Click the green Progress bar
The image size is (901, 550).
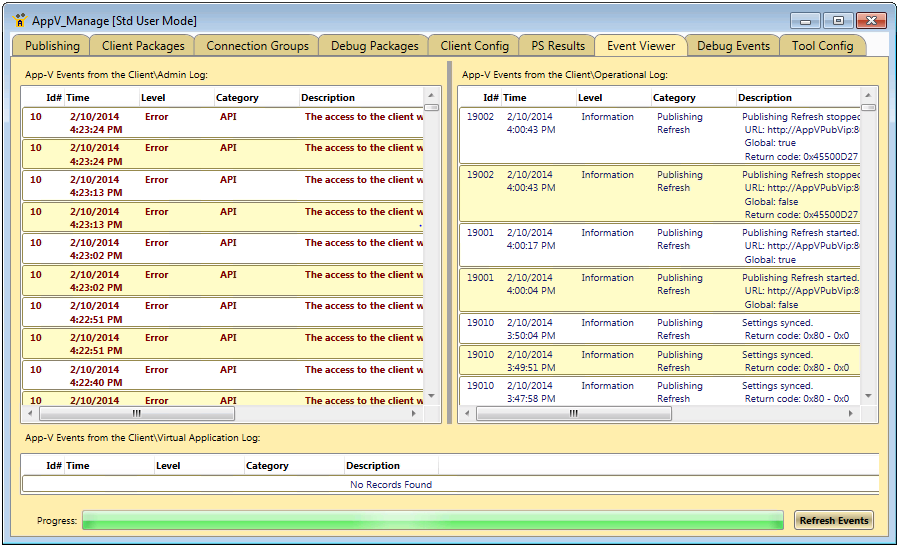point(433,521)
